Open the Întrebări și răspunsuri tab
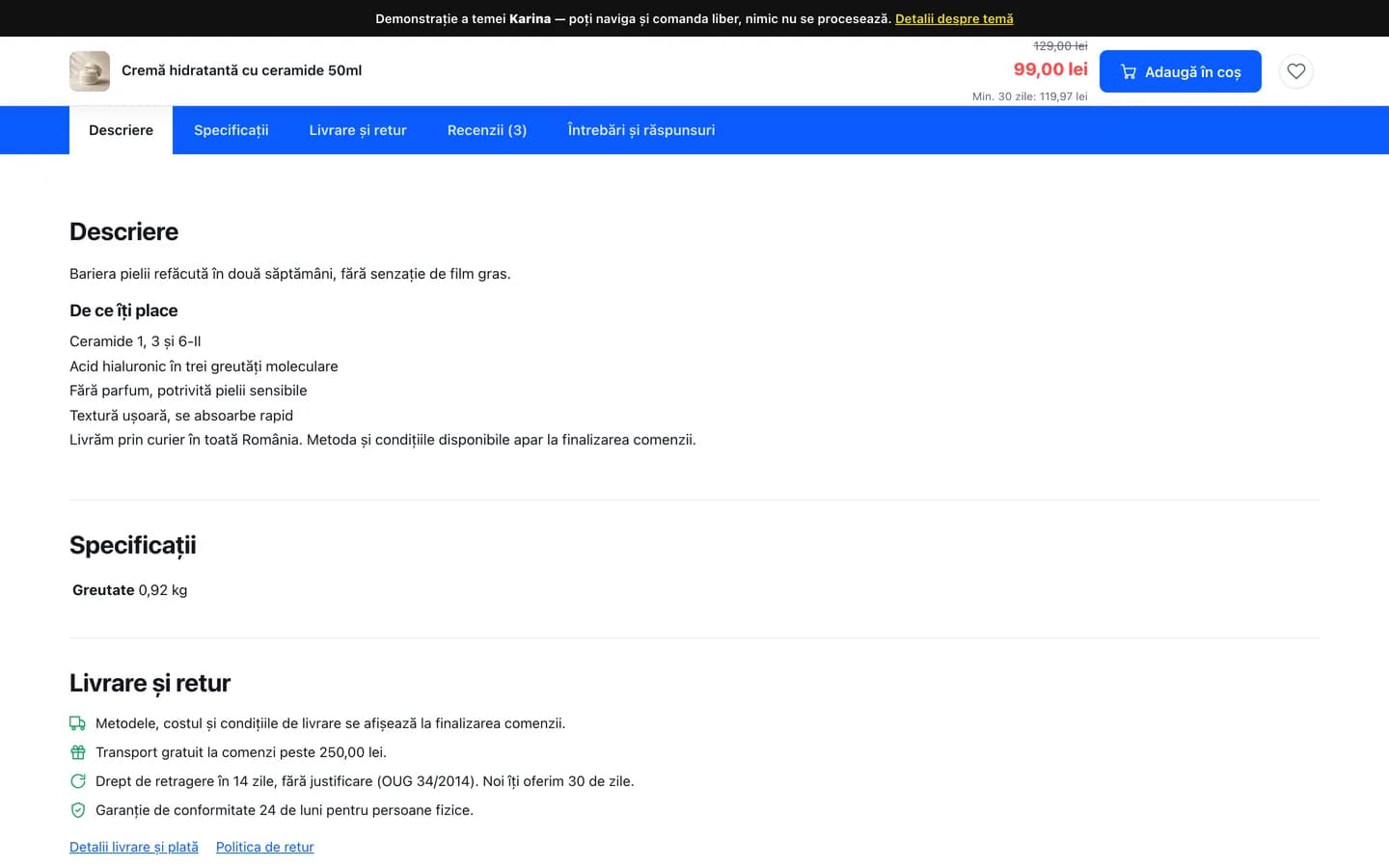This screenshot has height=868, width=1389. coord(641,130)
